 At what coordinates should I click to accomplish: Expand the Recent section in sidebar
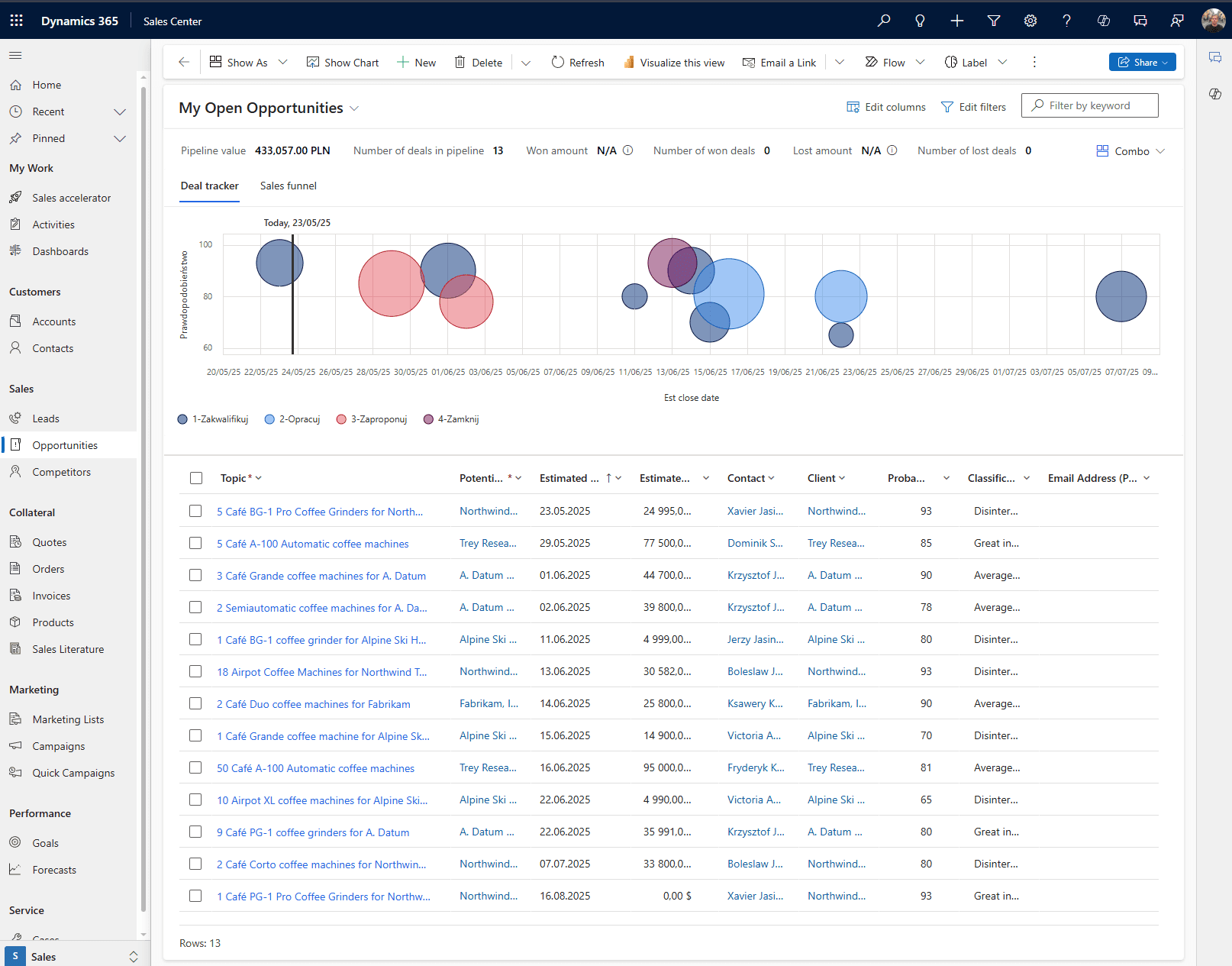[x=120, y=111]
